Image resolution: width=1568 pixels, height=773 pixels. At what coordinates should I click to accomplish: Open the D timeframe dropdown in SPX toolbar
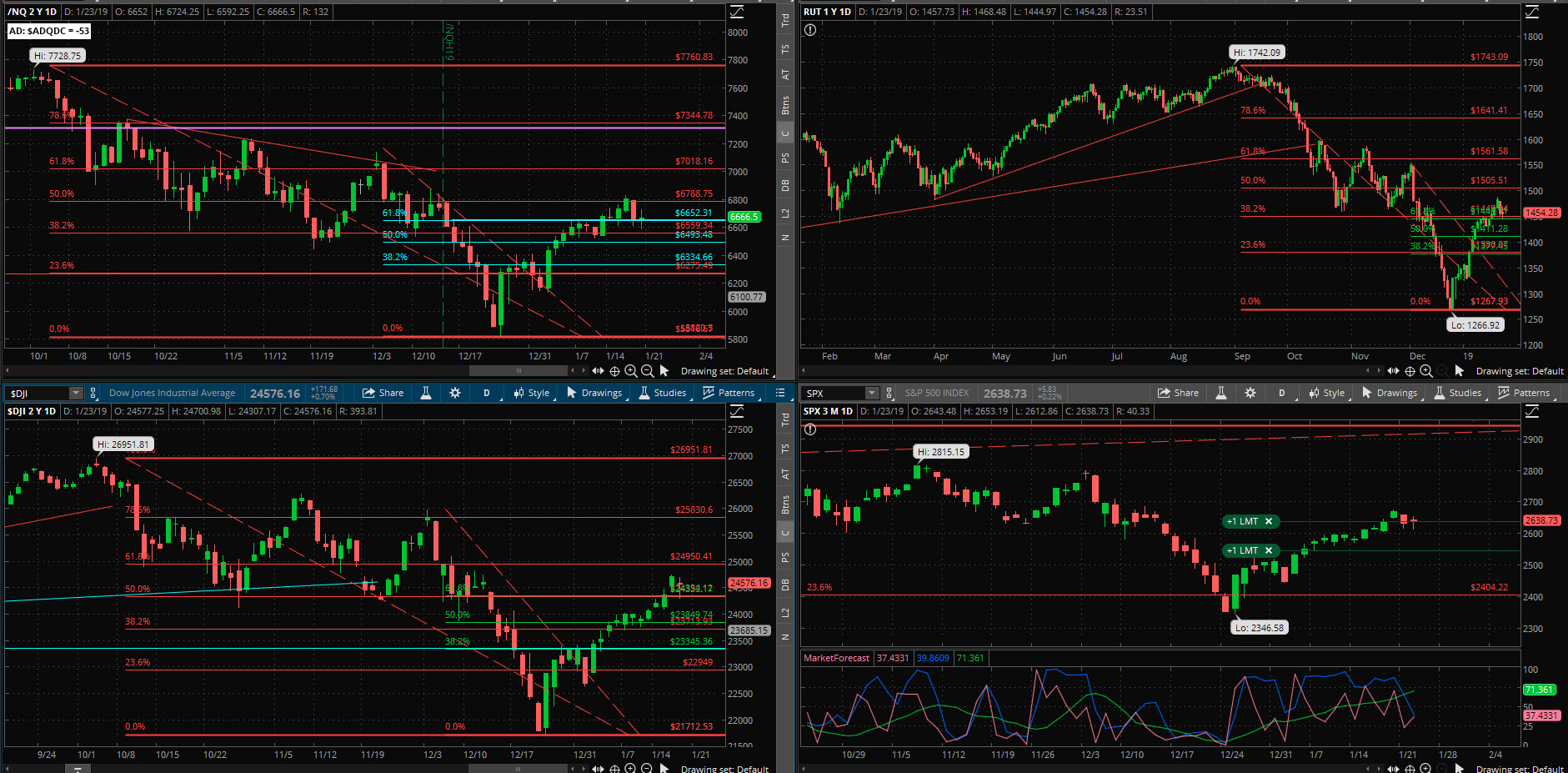pos(1282,393)
